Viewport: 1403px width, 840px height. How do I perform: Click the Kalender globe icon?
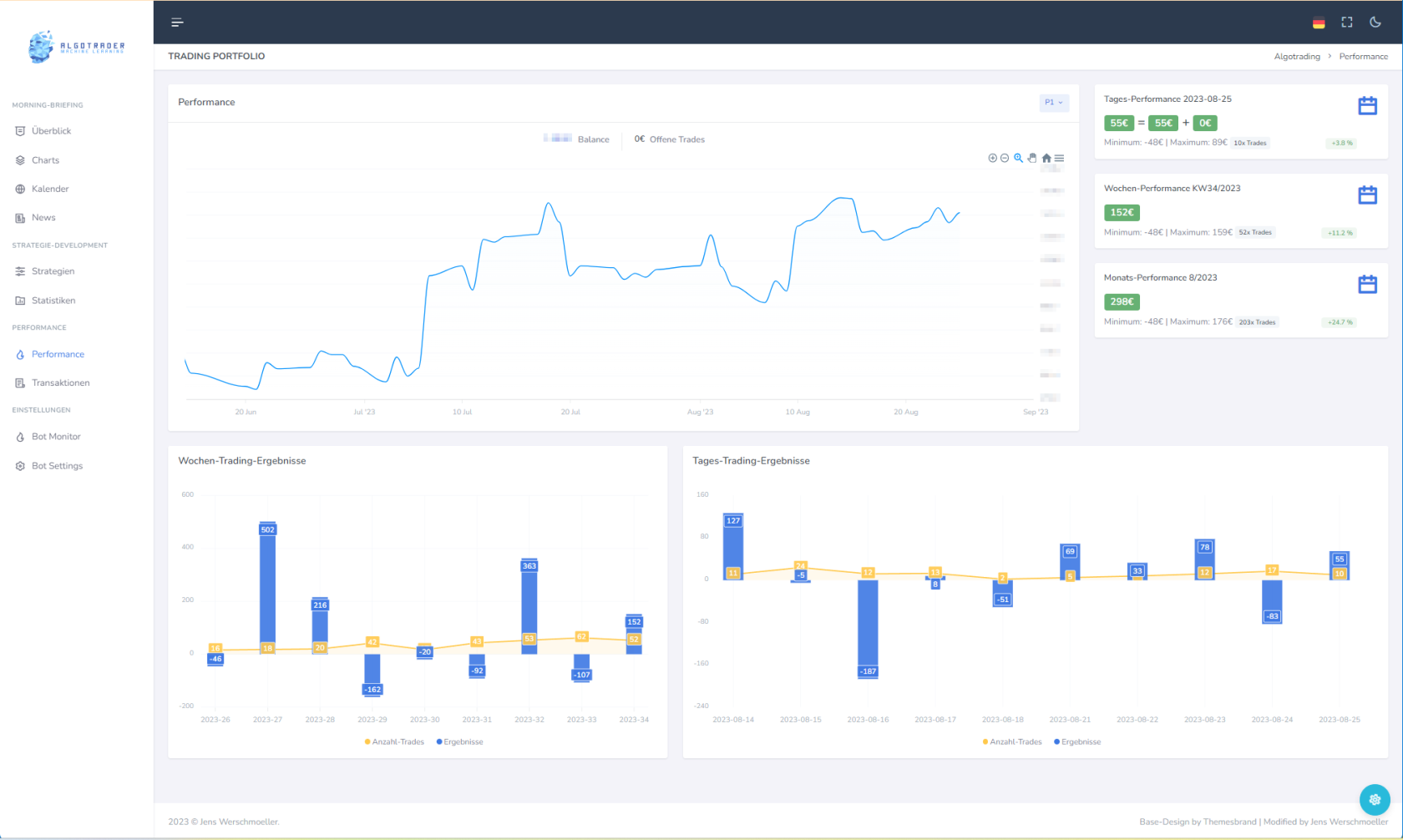click(20, 189)
